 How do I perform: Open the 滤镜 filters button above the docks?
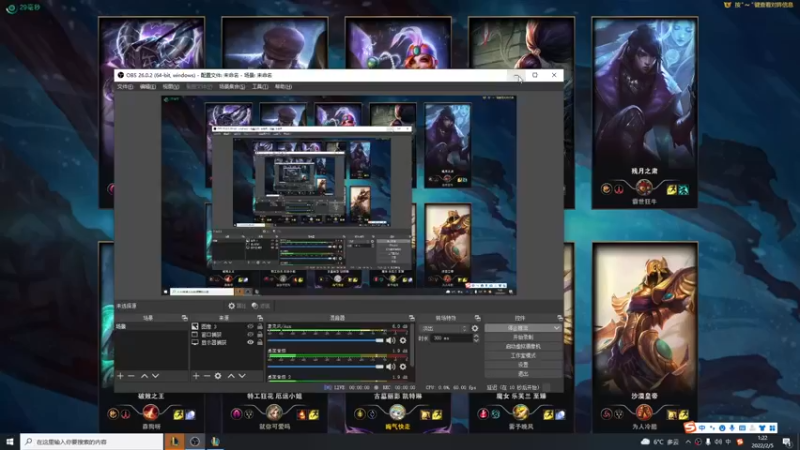pos(261,306)
